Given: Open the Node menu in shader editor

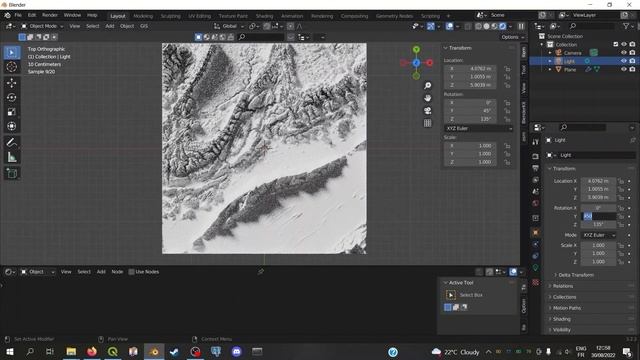Looking at the screenshot, I should click(117, 272).
